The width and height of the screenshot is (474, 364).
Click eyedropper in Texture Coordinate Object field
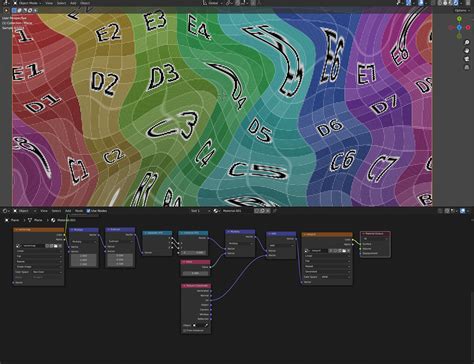click(206, 325)
